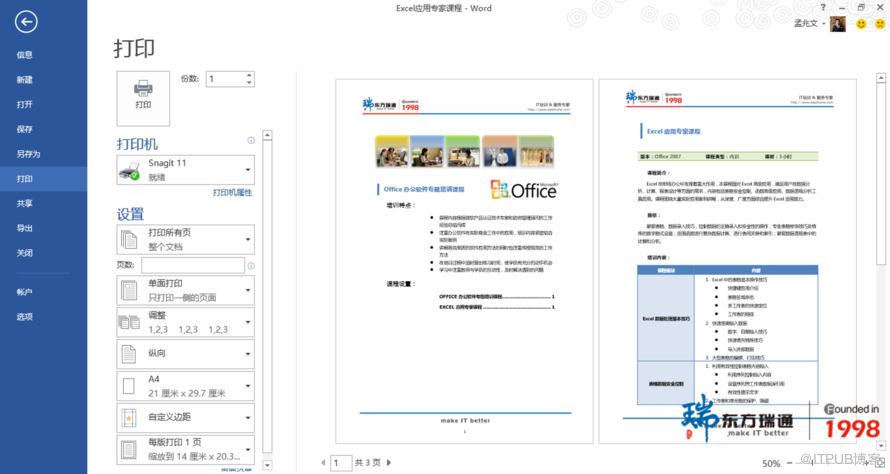This screenshot has width=890, height=474.
Task: Increase copies with the up spinner arrow
Action: (249, 75)
